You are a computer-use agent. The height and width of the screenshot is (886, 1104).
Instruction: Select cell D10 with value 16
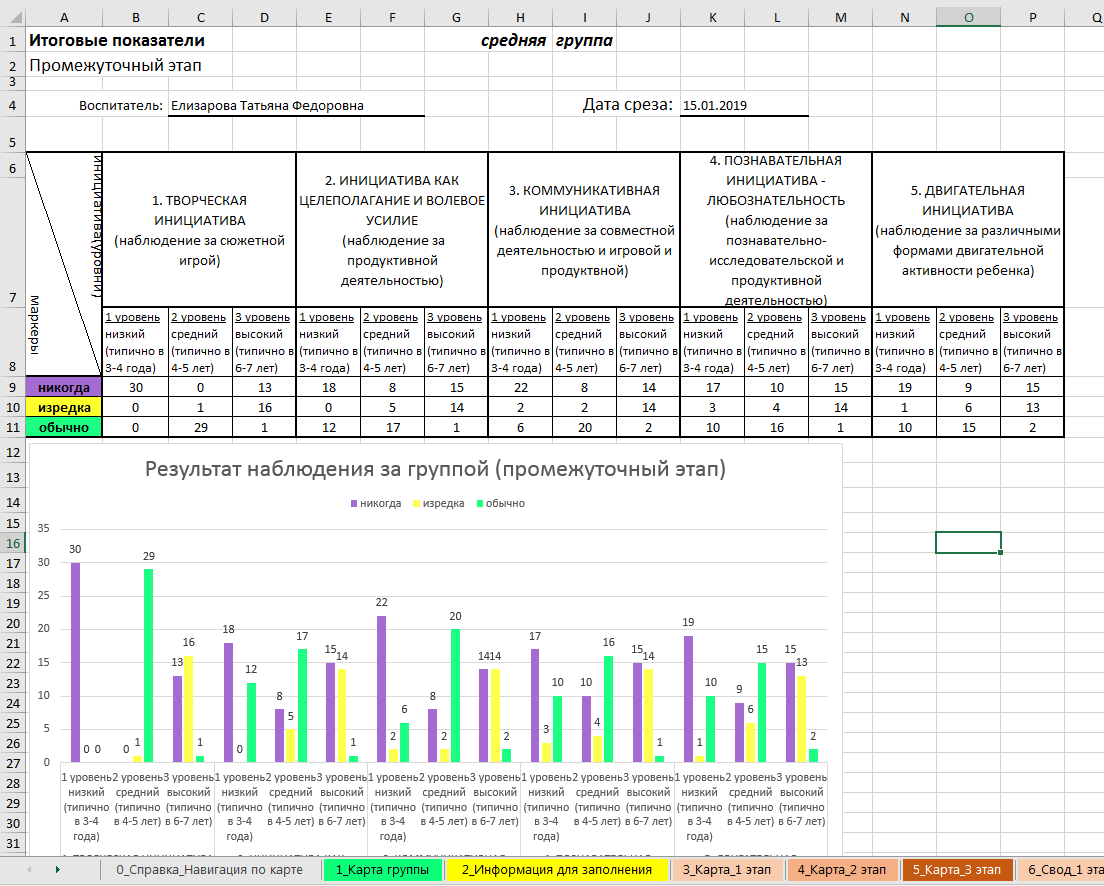[265, 407]
